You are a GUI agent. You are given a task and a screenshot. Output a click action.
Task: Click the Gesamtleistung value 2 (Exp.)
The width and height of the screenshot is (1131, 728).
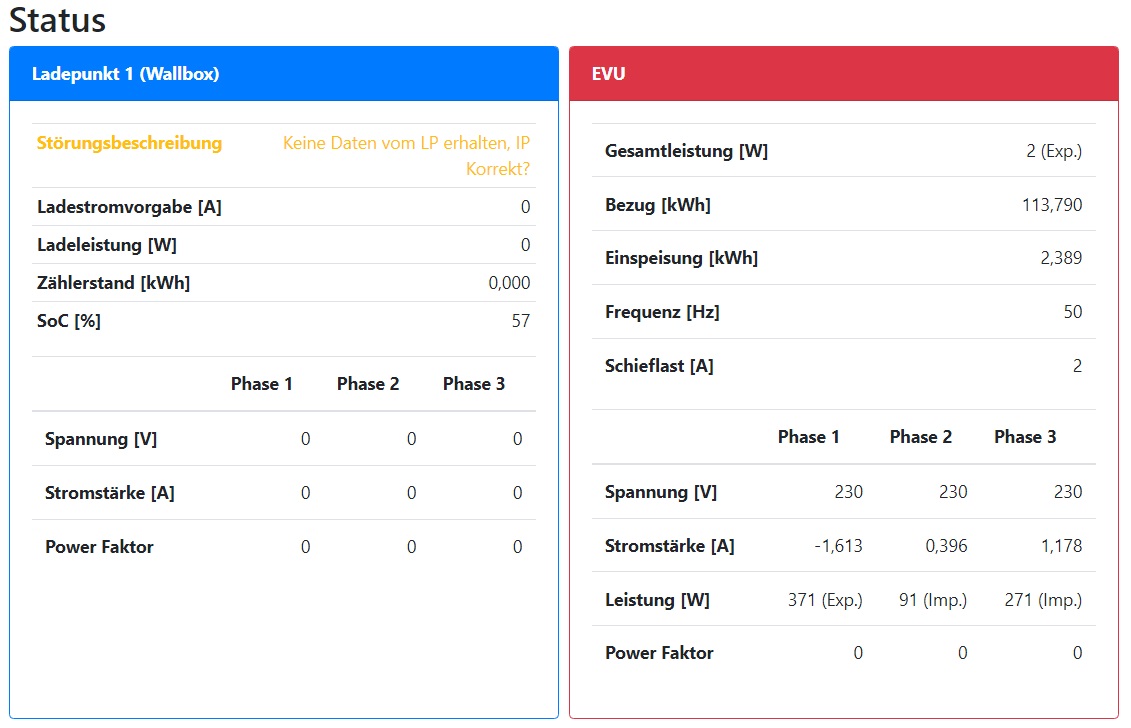(1054, 151)
